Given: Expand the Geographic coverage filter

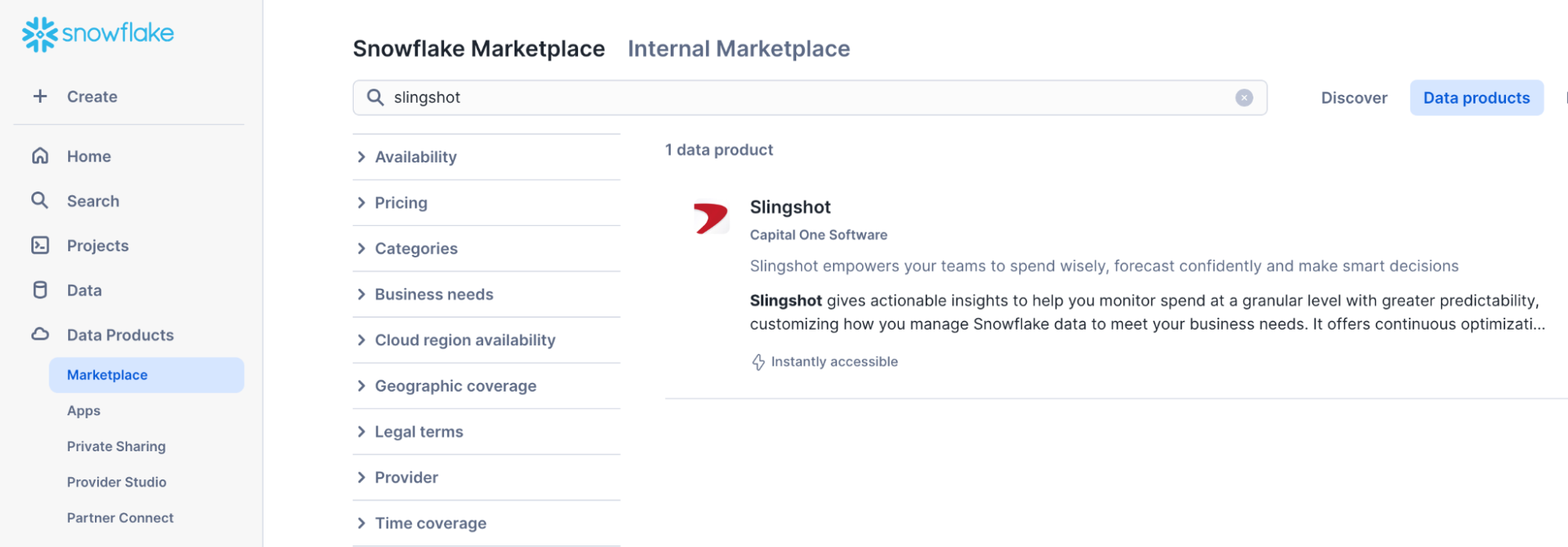Looking at the screenshot, I should coord(486,386).
